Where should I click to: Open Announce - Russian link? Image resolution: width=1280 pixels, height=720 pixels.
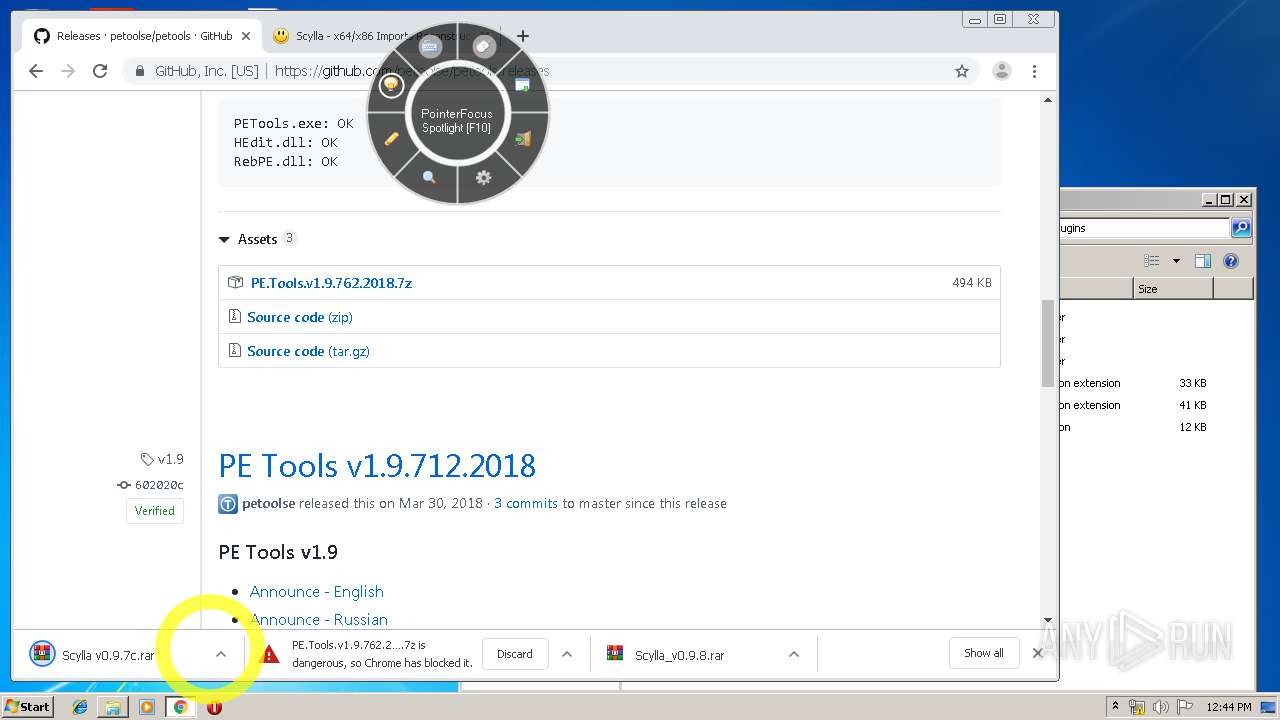(x=319, y=620)
